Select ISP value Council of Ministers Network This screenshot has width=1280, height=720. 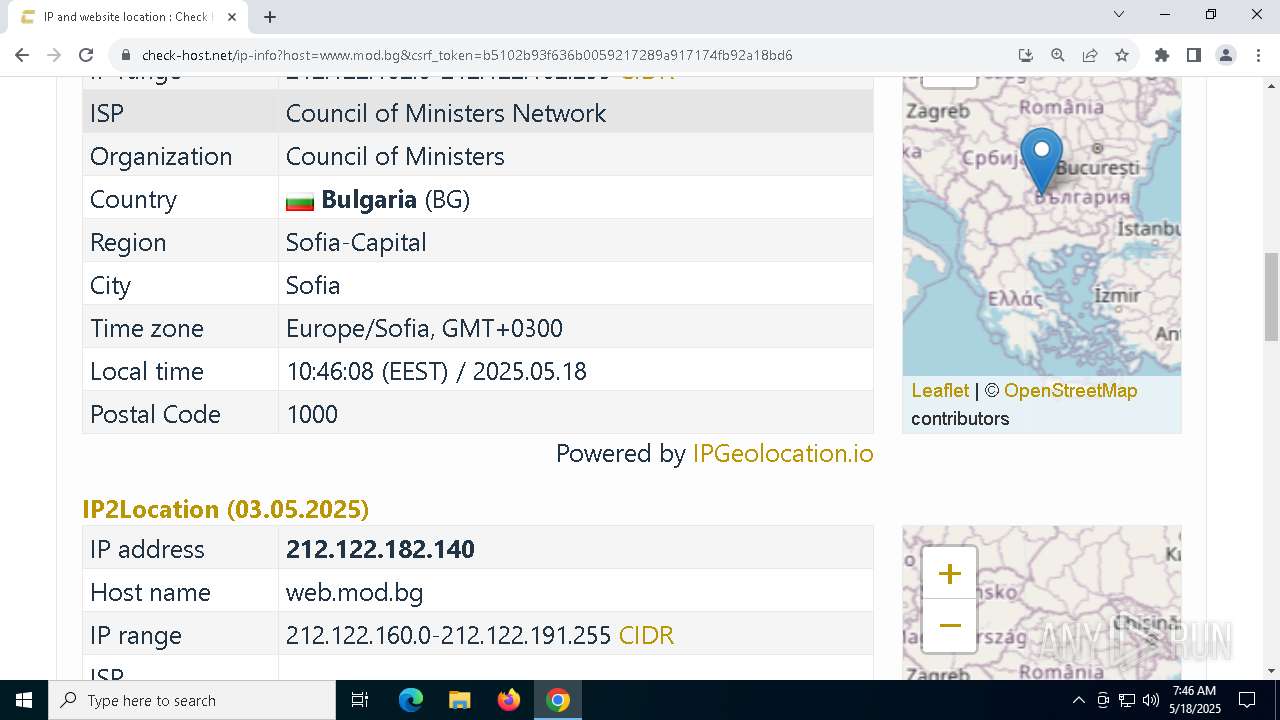tap(446, 113)
